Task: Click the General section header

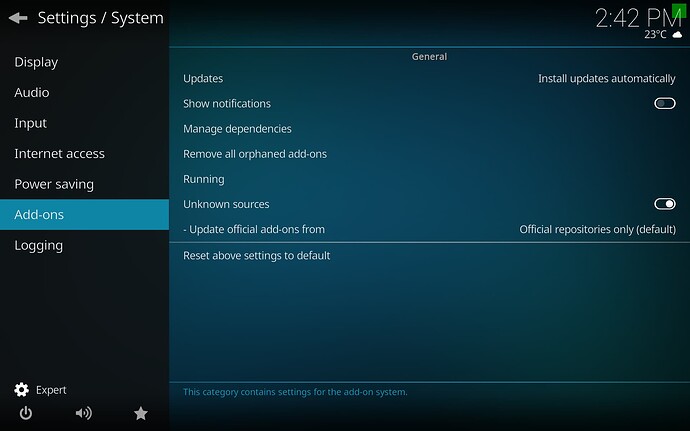Action: (429, 56)
